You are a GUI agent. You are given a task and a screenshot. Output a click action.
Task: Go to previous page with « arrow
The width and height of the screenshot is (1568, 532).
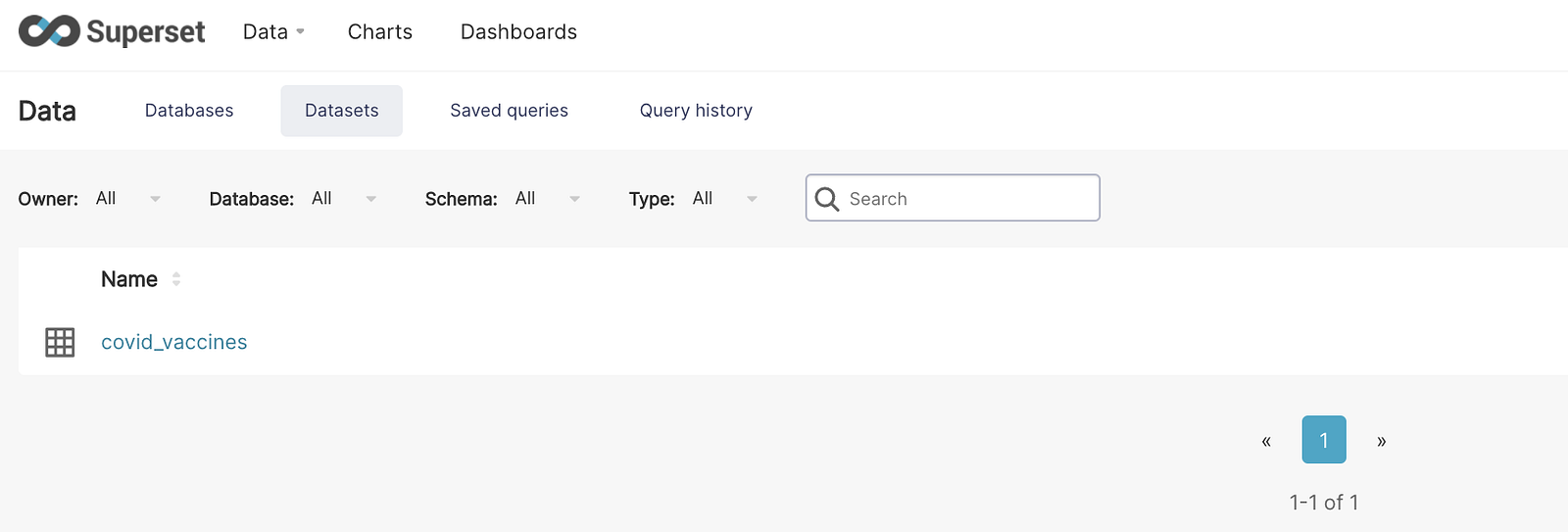pos(1266,441)
